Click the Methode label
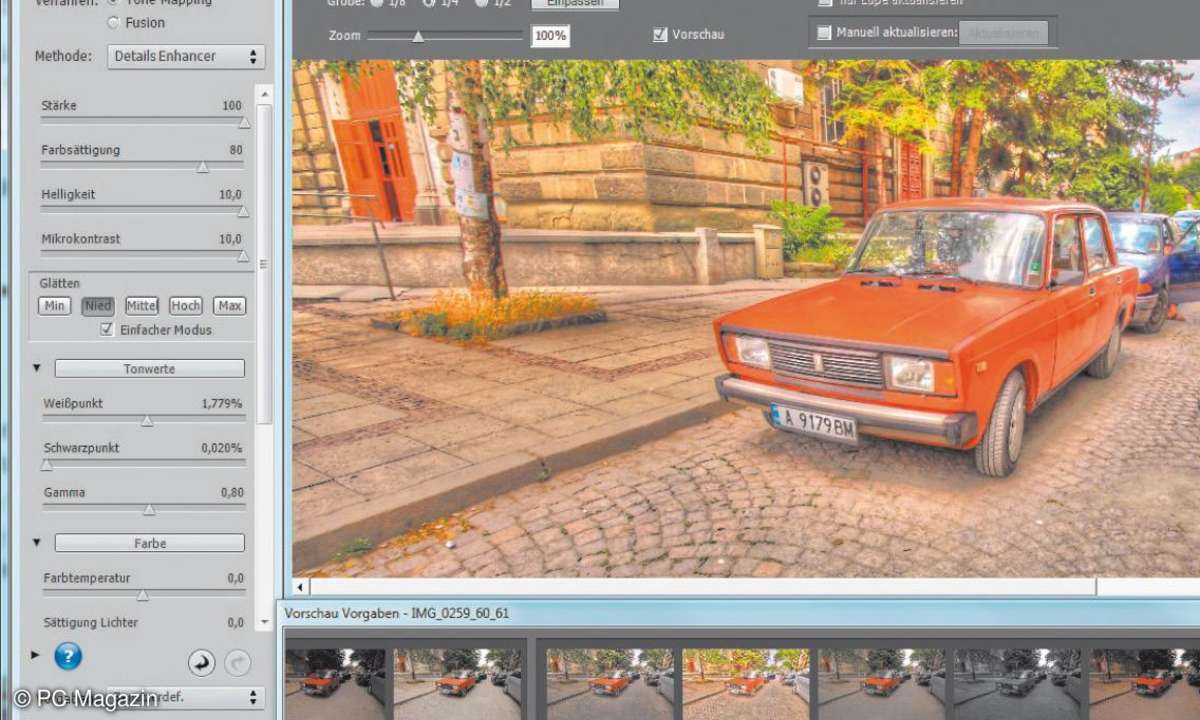The image size is (1200, 720). tap(63, 56)
